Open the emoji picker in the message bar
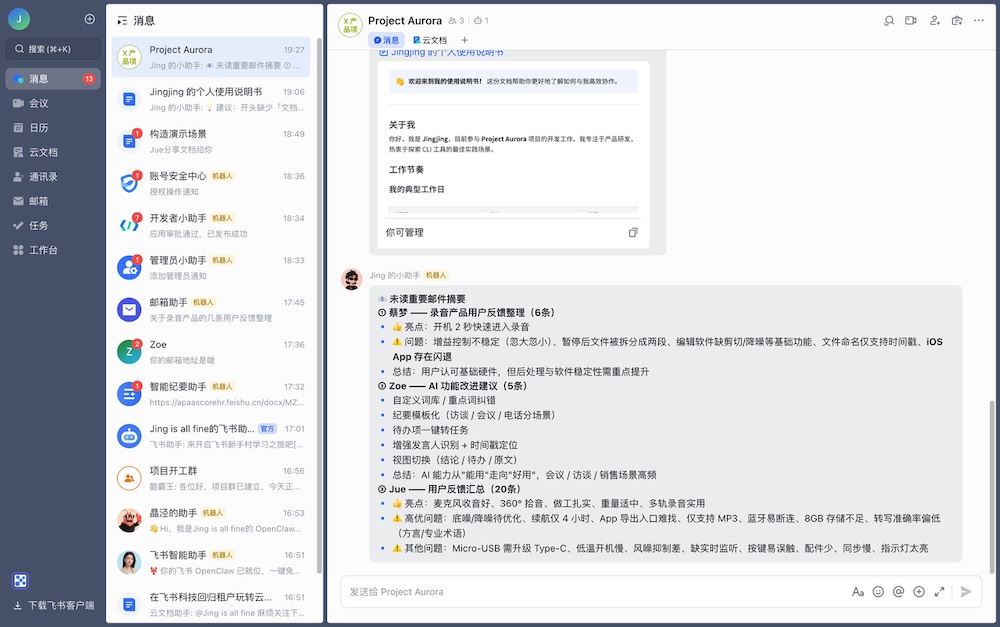Image resolution: width=1000 pixels, height=627 pixels. pos(878,591)
